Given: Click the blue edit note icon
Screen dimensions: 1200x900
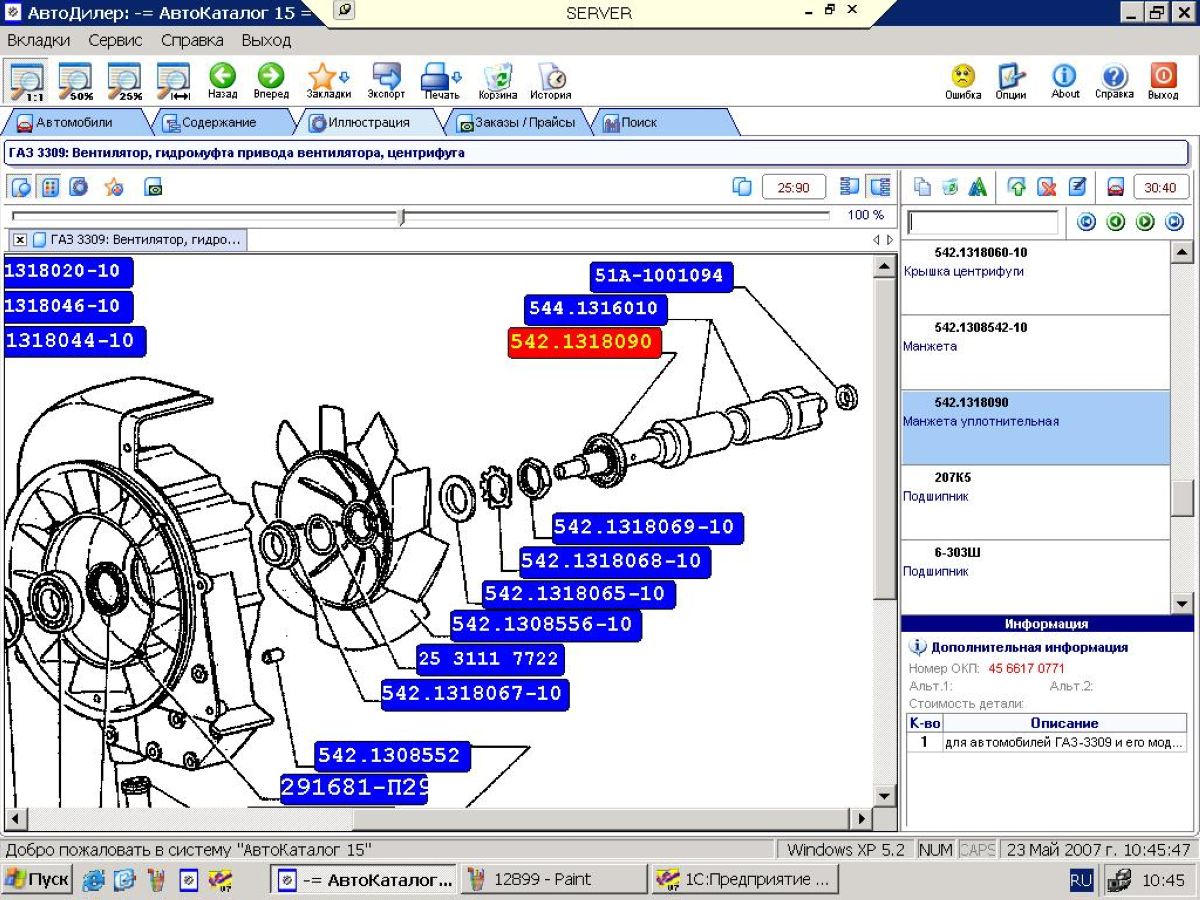Looking at the screenshot, I should (1077, 187).
